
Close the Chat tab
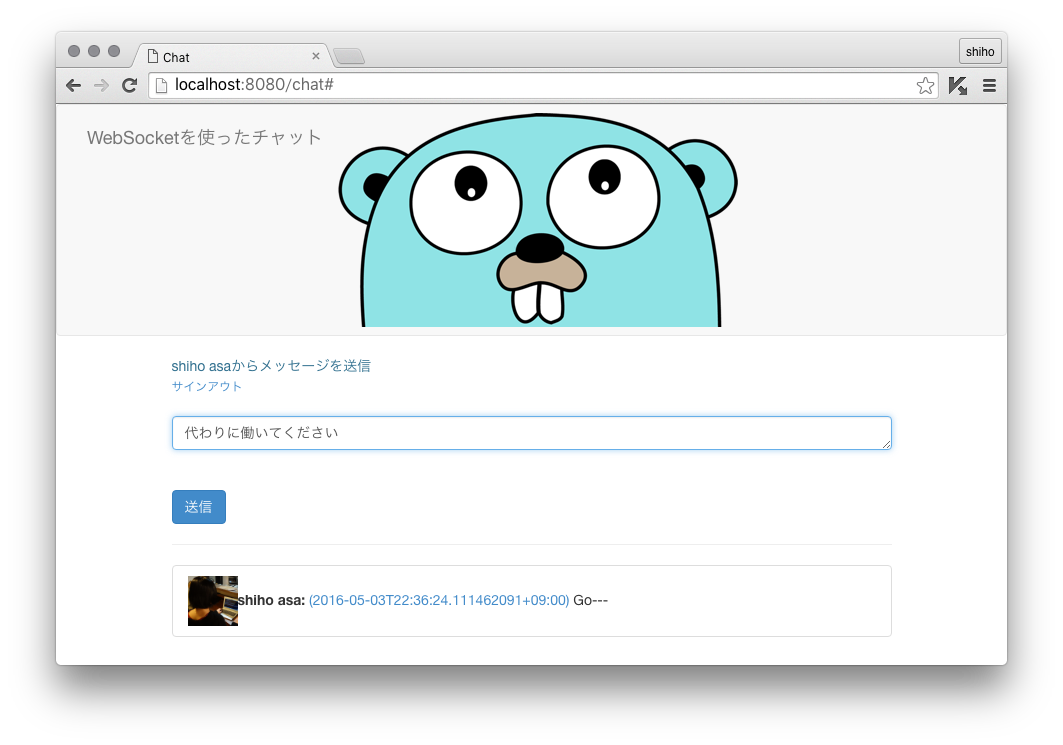315,56
